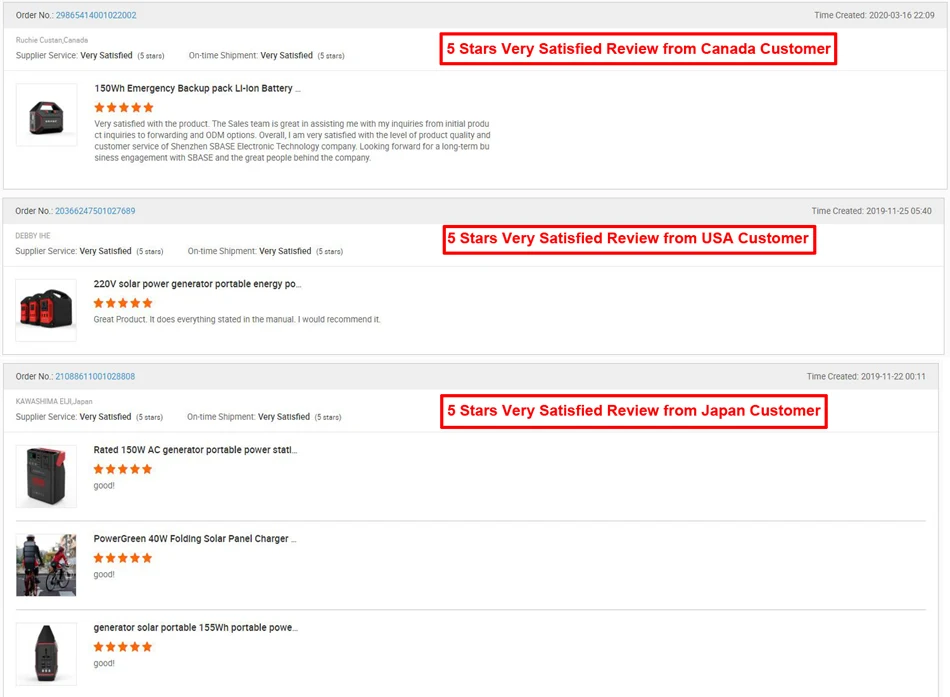Screen dimensions: 950x697
Task: Open PowerGreen 40W Folding Solar Panel Charger title
Action: tap(194, 539)
